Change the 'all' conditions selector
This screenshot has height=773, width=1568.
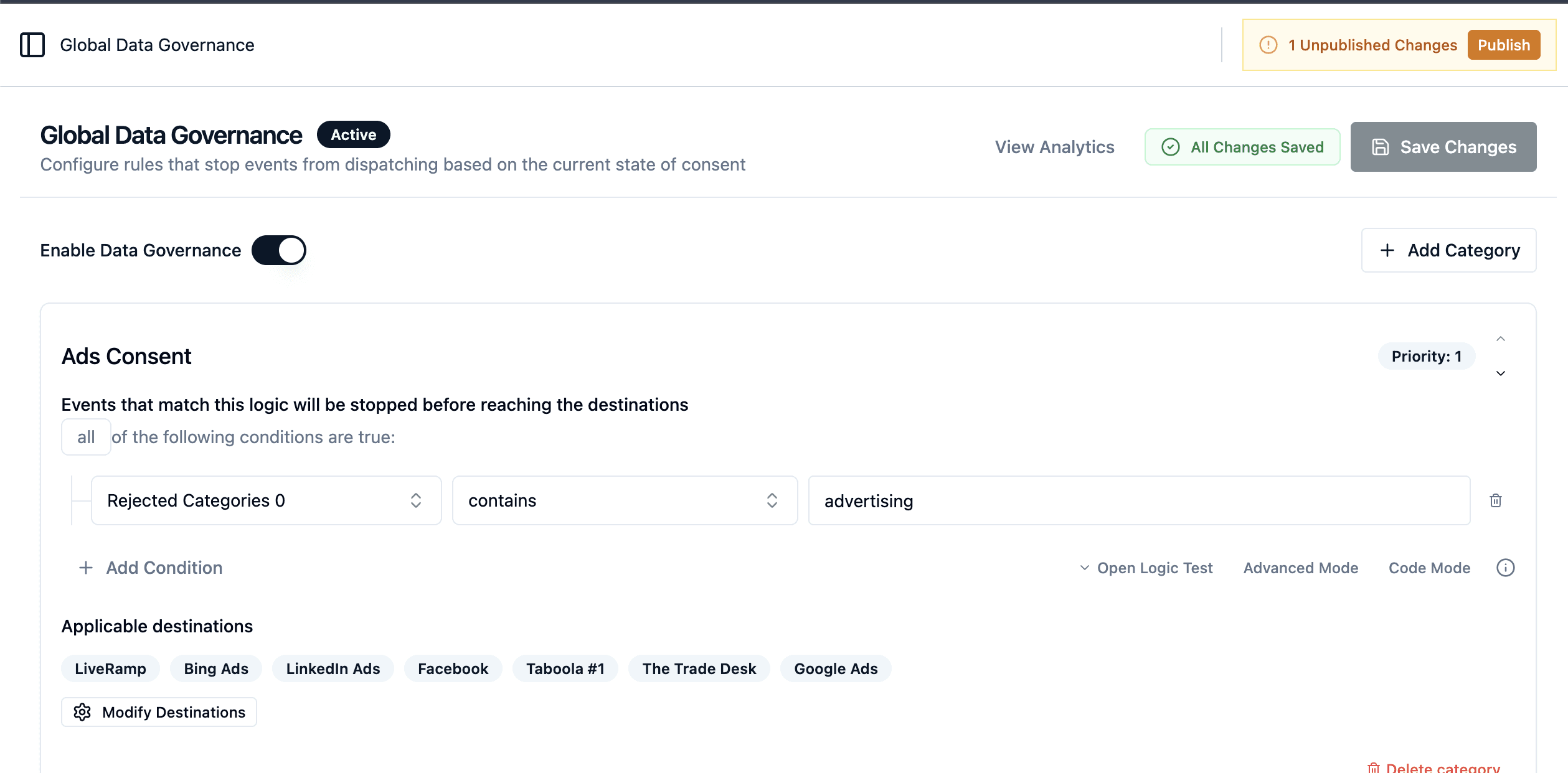pyautogui.click(x=86, y=437)
